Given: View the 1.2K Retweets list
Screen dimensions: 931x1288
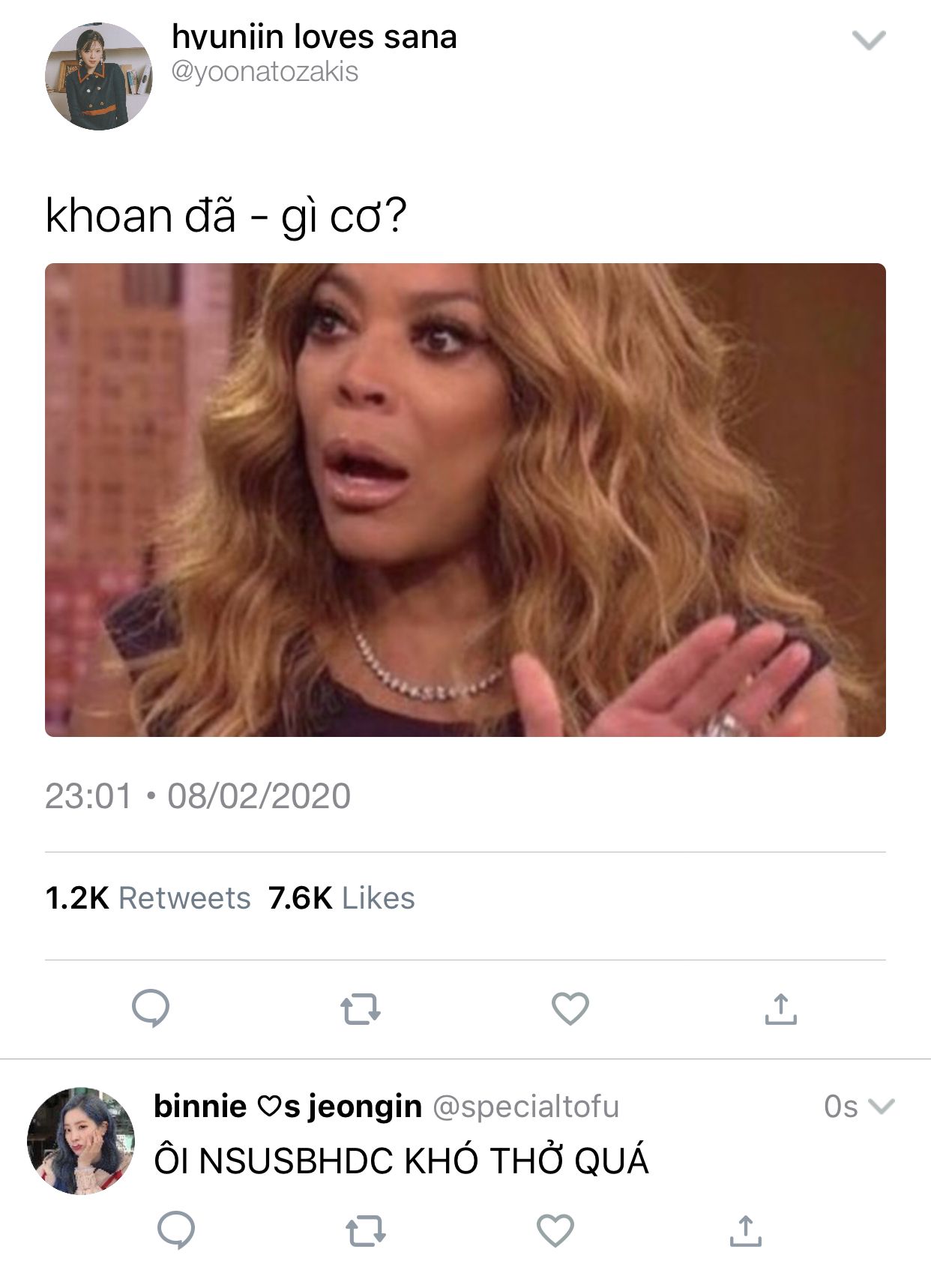Looking at the screenshot, I should (148, 898).
